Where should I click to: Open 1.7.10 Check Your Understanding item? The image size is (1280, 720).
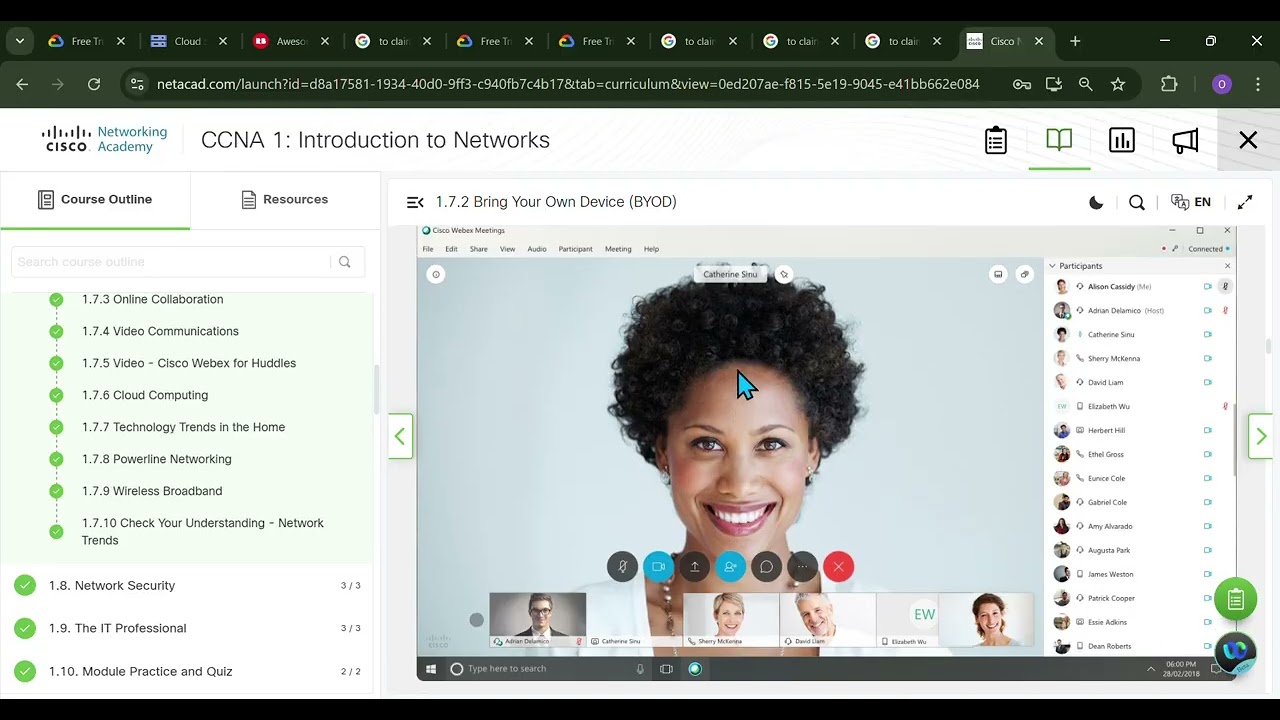click(x=203, y=531)
